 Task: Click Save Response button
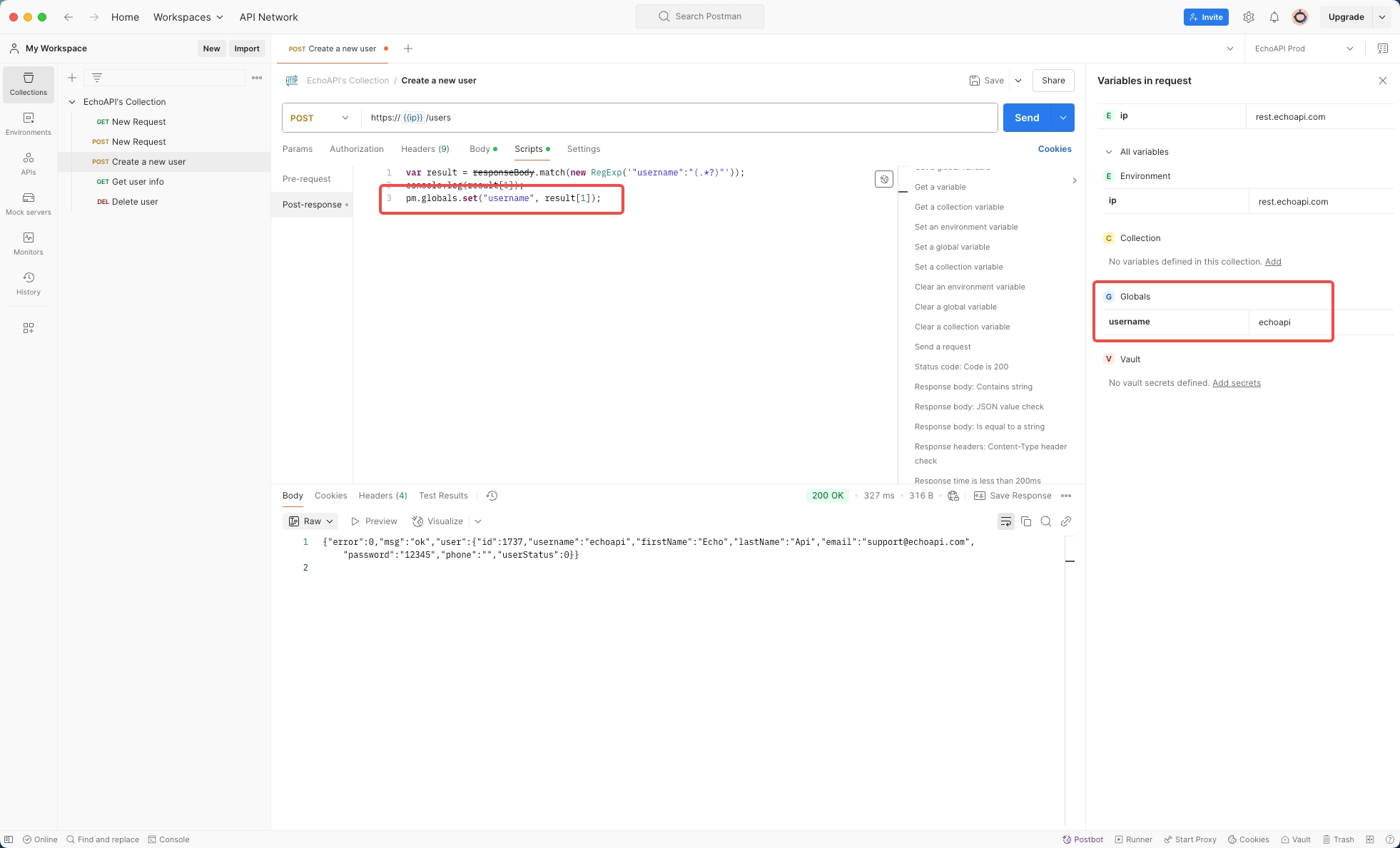click(1013, 496)
